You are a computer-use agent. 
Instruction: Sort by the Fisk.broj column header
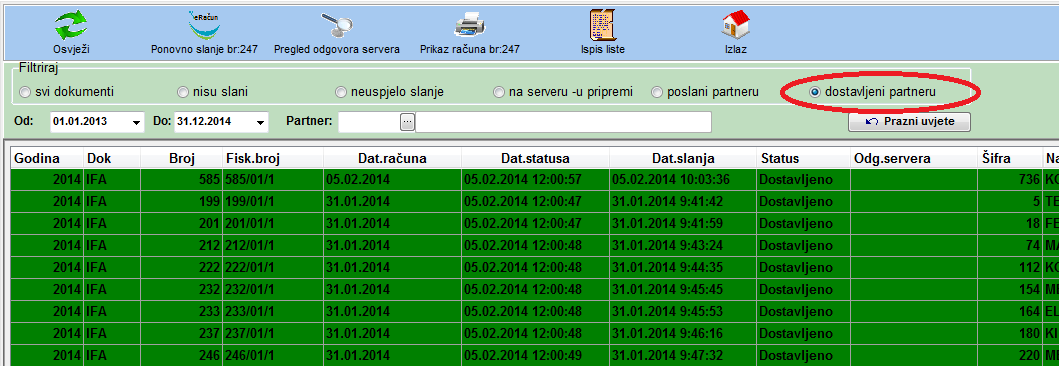[x=273, y=159]
